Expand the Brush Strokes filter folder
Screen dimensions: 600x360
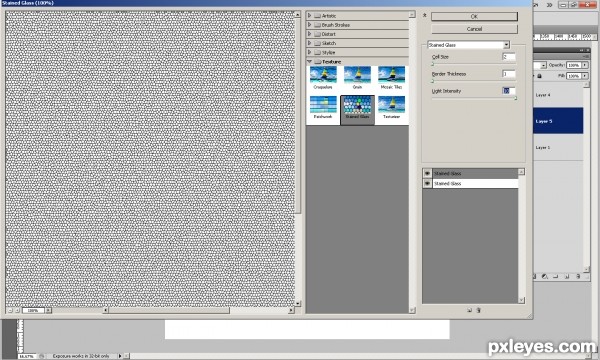310,24
